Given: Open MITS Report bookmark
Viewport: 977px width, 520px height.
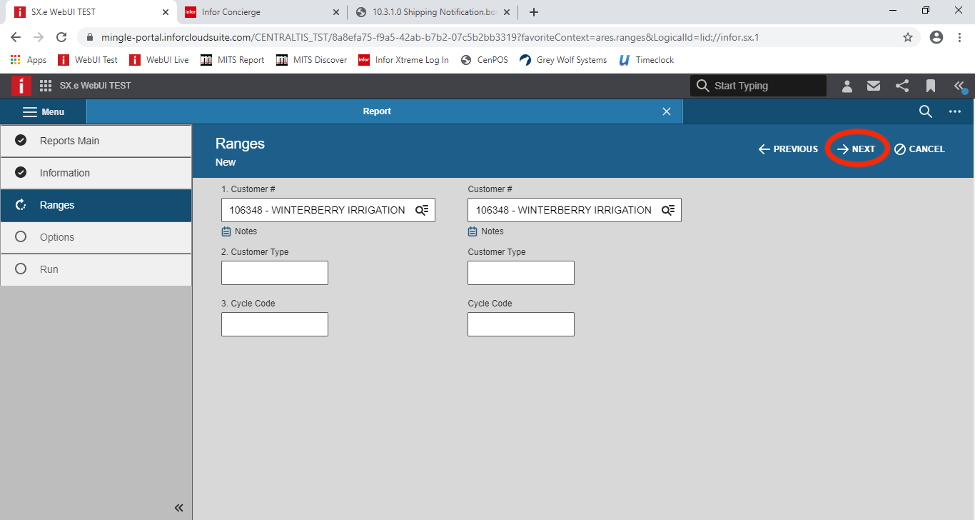Looking at the screenshot, I should click(x=232, y=60).
